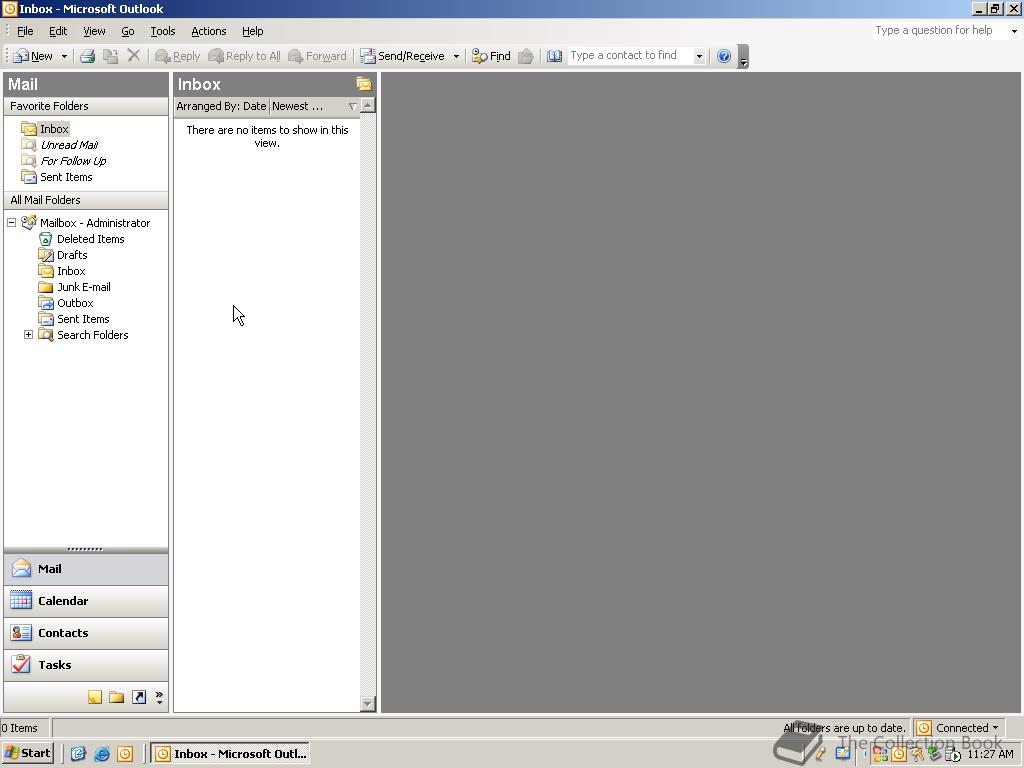Expand the Search Folders node

point(28,334)
